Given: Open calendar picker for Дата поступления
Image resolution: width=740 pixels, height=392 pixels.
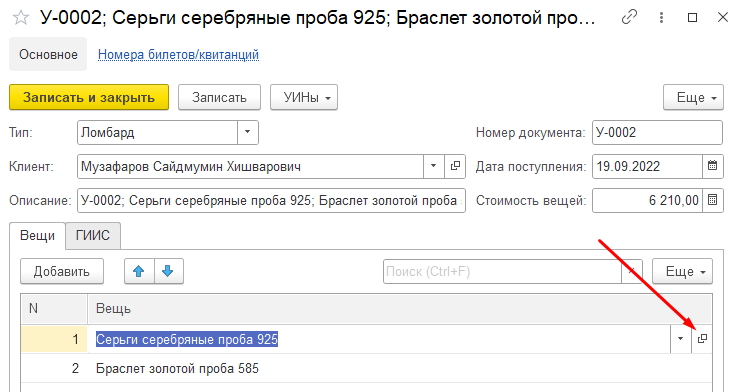Looking at the screenshot, I should (713, 166).
